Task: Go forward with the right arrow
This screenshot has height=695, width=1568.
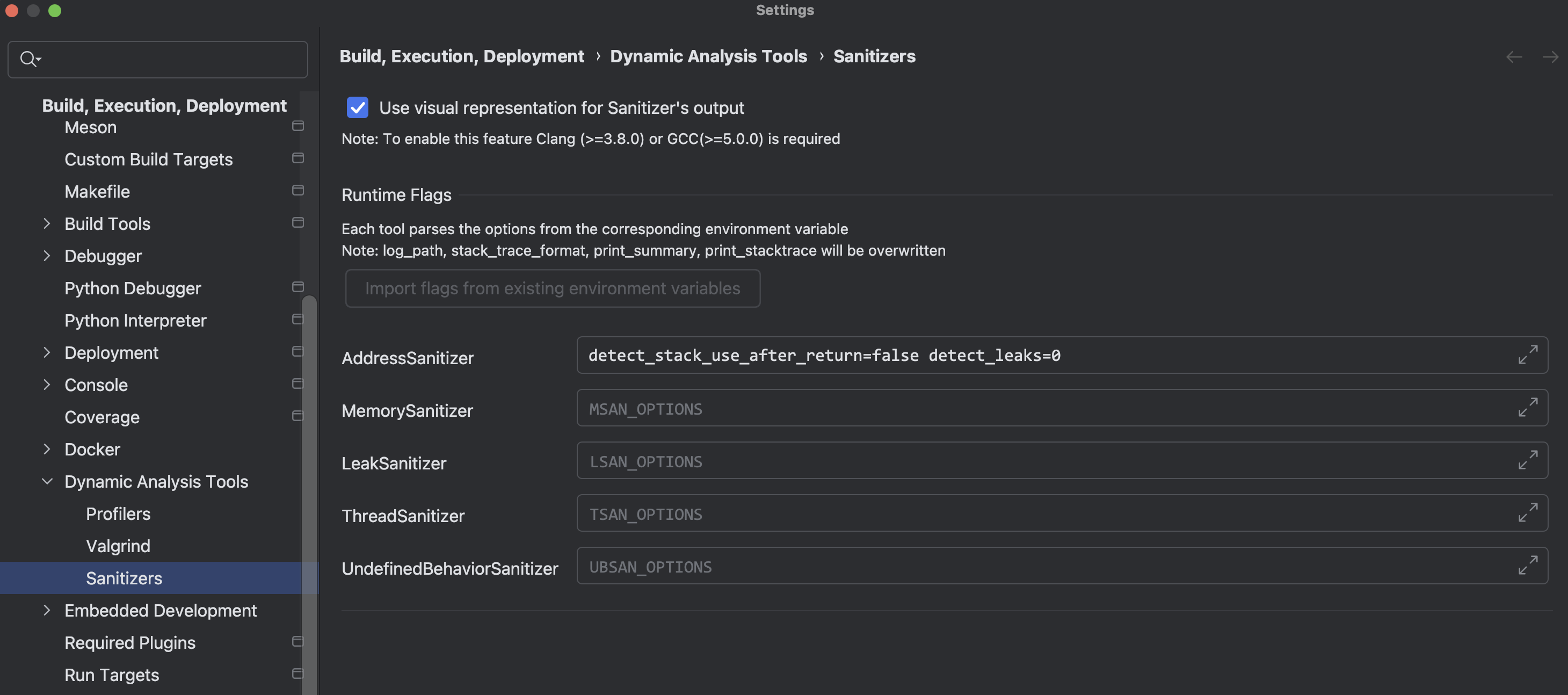Action: [1550, 57]
